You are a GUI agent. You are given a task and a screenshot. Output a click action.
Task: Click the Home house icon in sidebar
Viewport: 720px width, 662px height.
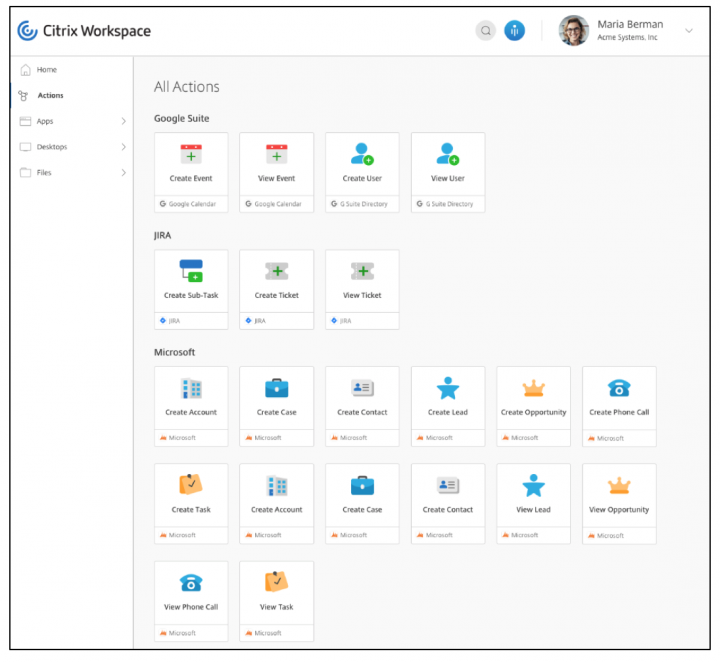[26, 70]
